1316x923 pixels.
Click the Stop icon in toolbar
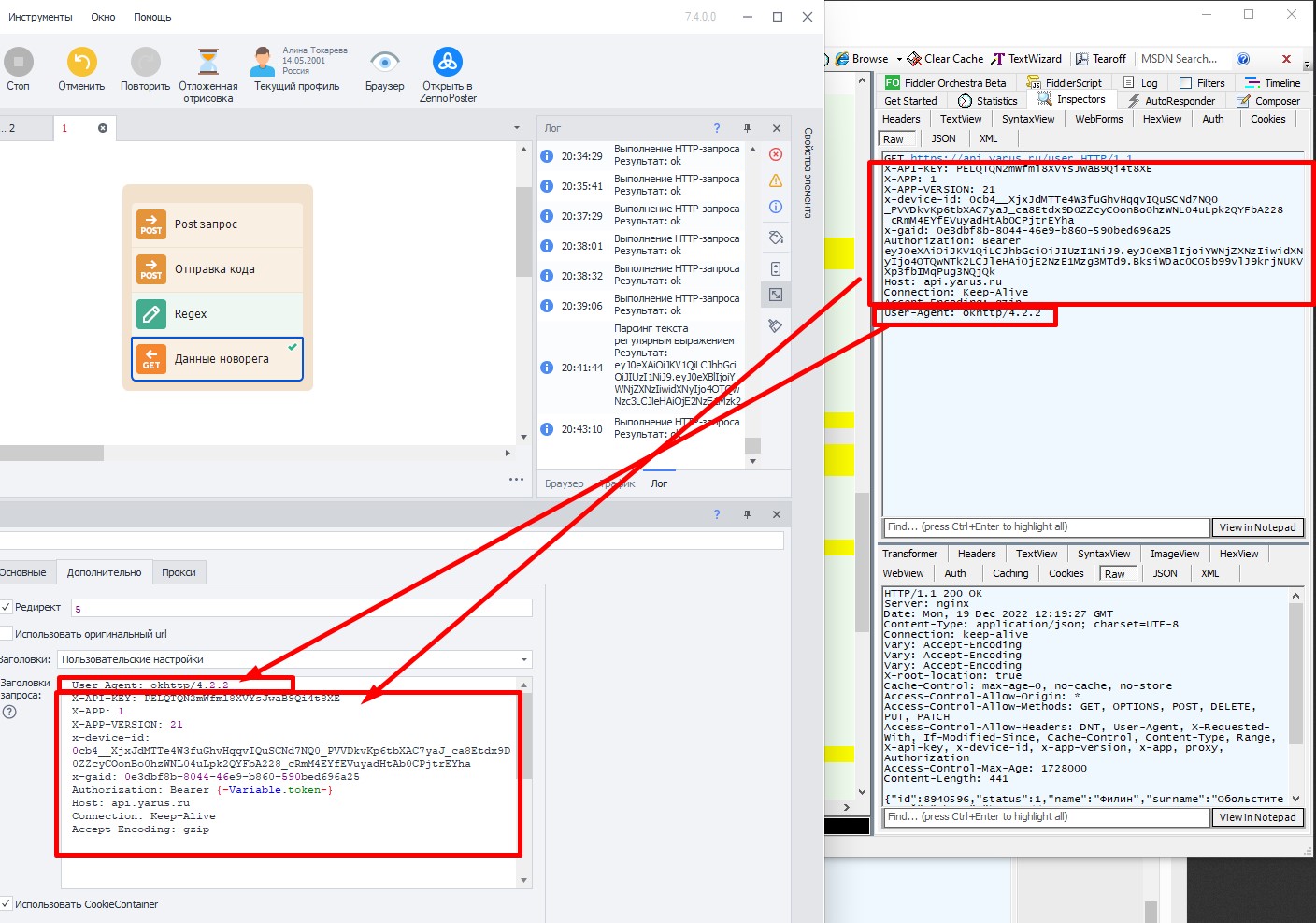pos(18,63)
